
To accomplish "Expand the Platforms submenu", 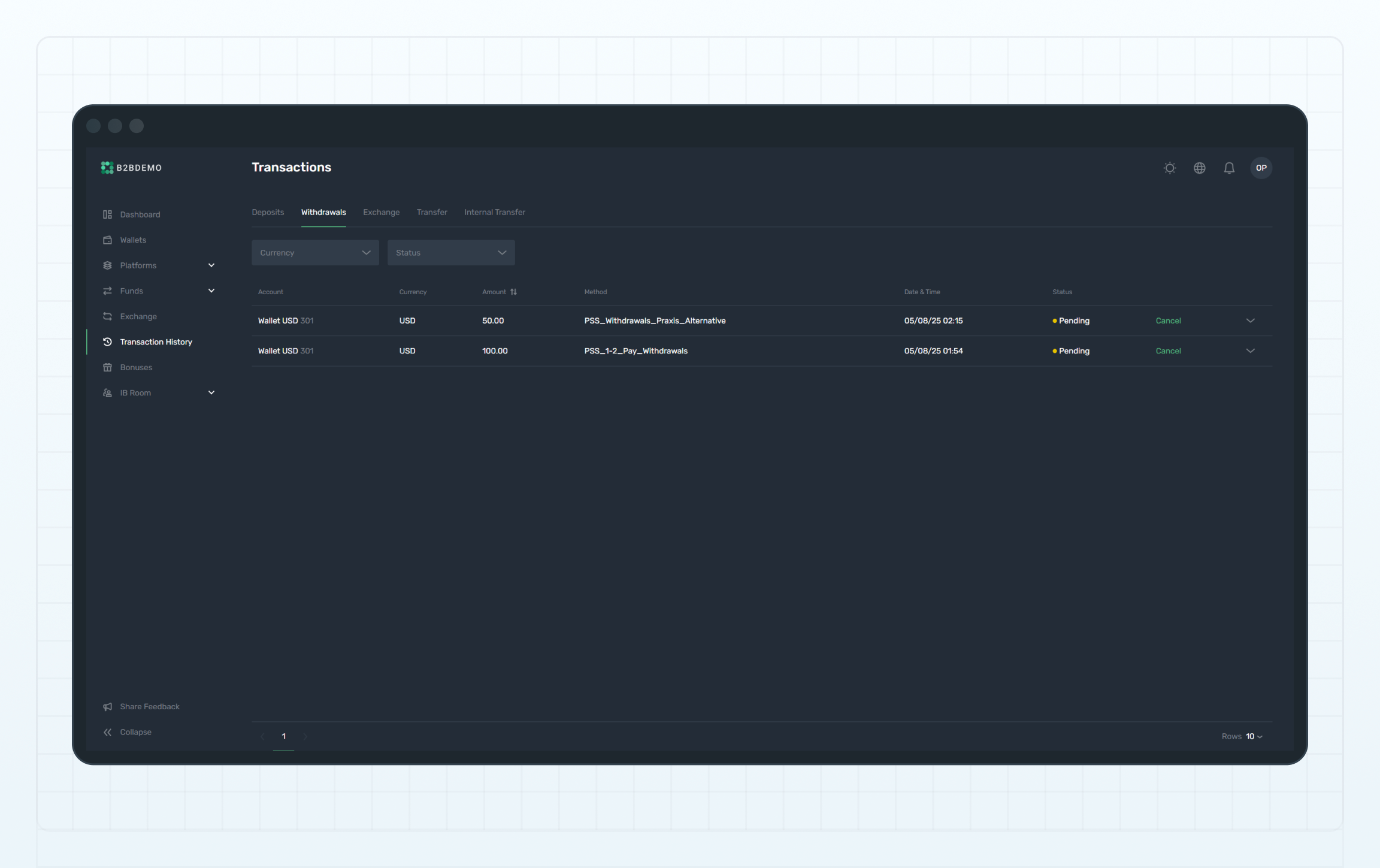I will coord(211,265).
